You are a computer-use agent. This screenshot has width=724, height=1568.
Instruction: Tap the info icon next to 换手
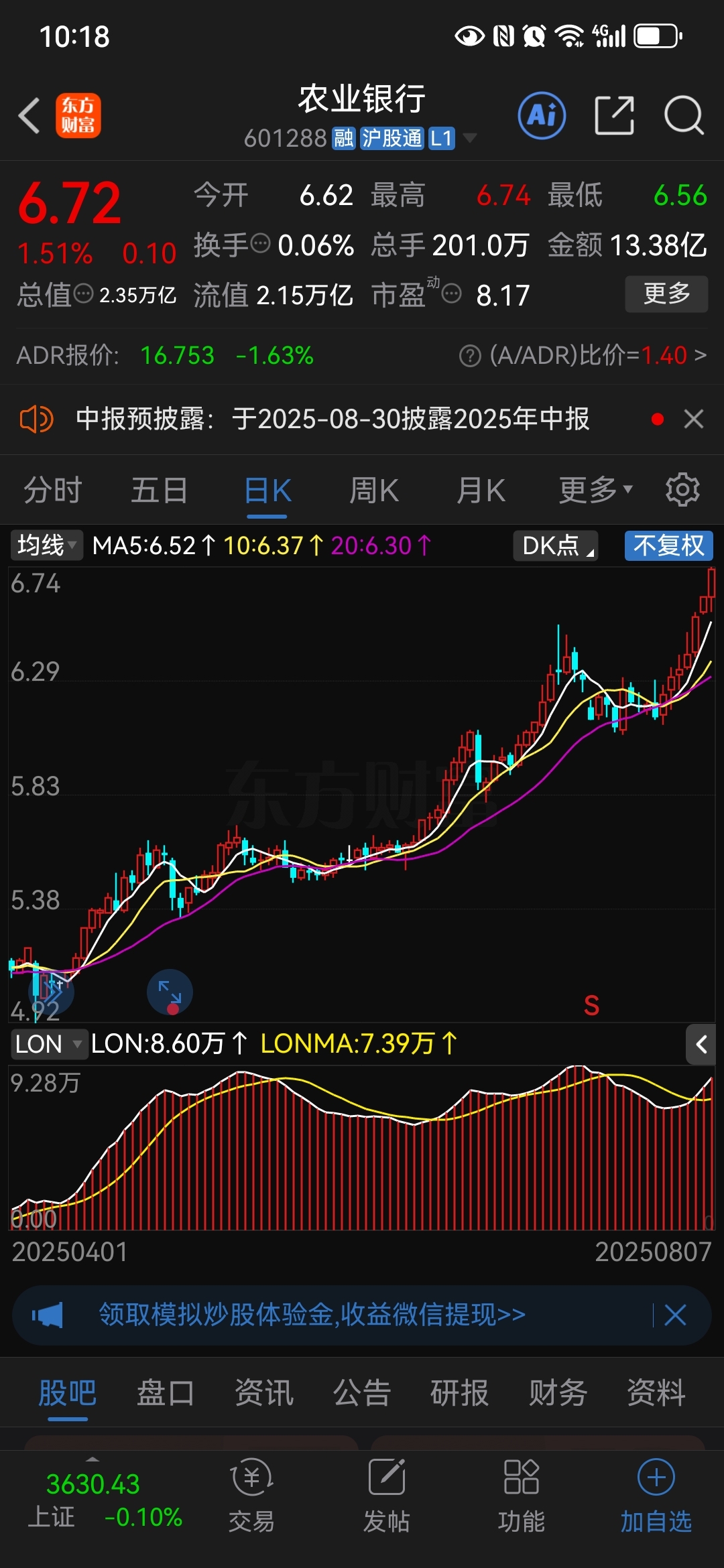(260, 243)
